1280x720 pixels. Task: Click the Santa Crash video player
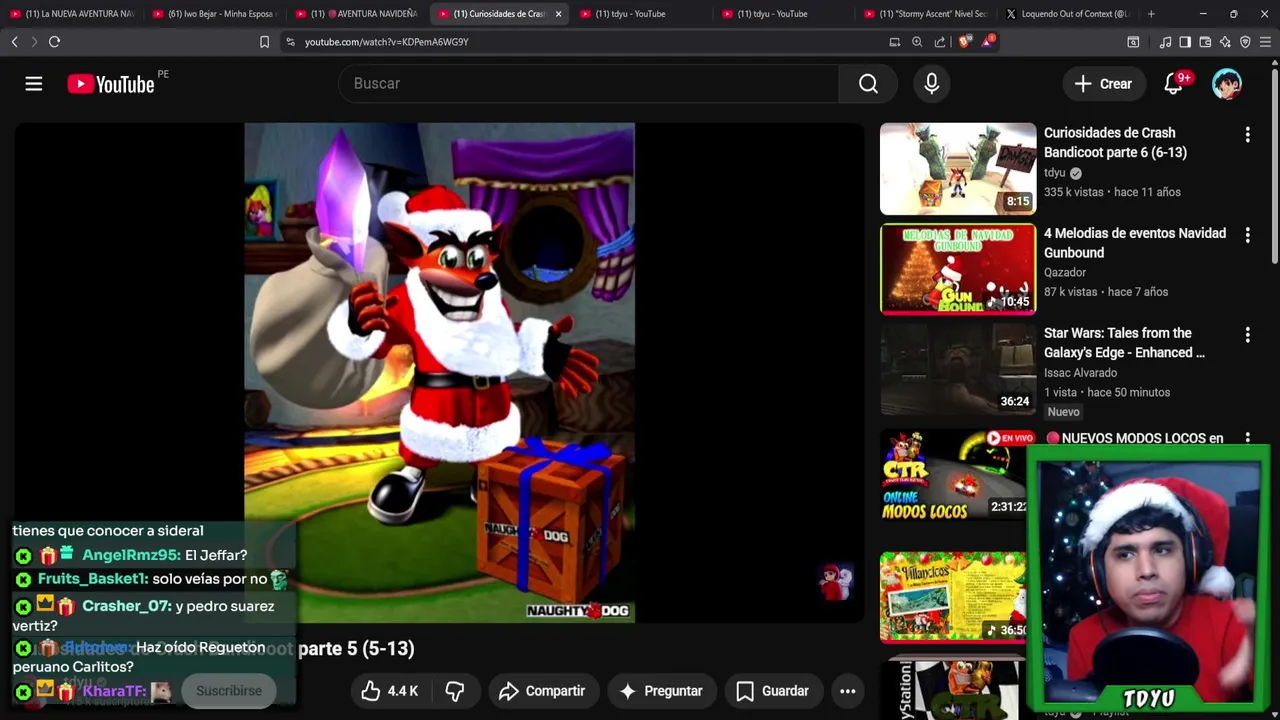click(439, 372)
